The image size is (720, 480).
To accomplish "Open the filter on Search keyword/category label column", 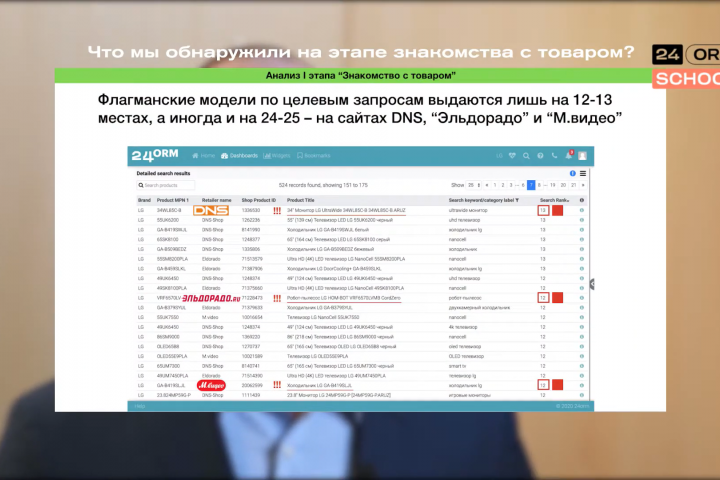I will pos(517,200).
